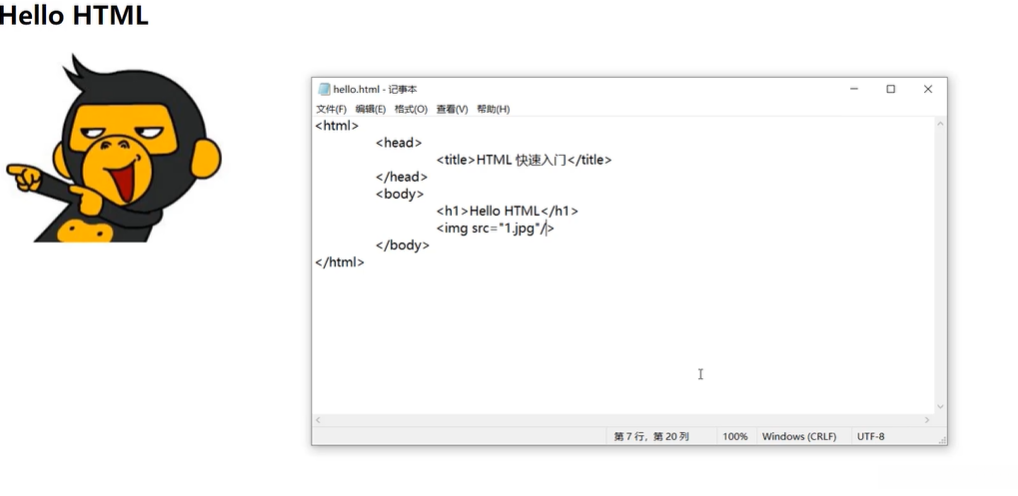
Task: Open the 格式(O) menu
Action: 411,109
